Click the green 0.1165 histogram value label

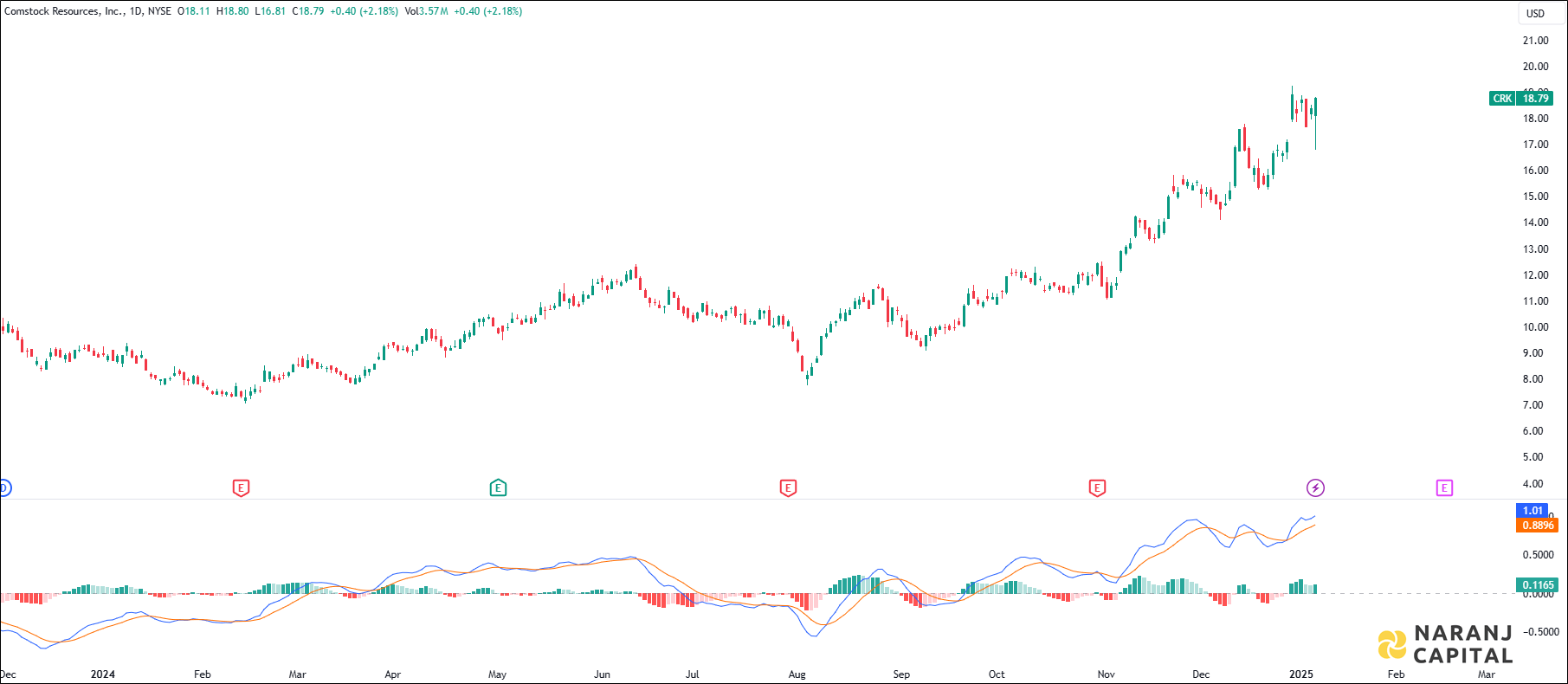point(1538,585)
